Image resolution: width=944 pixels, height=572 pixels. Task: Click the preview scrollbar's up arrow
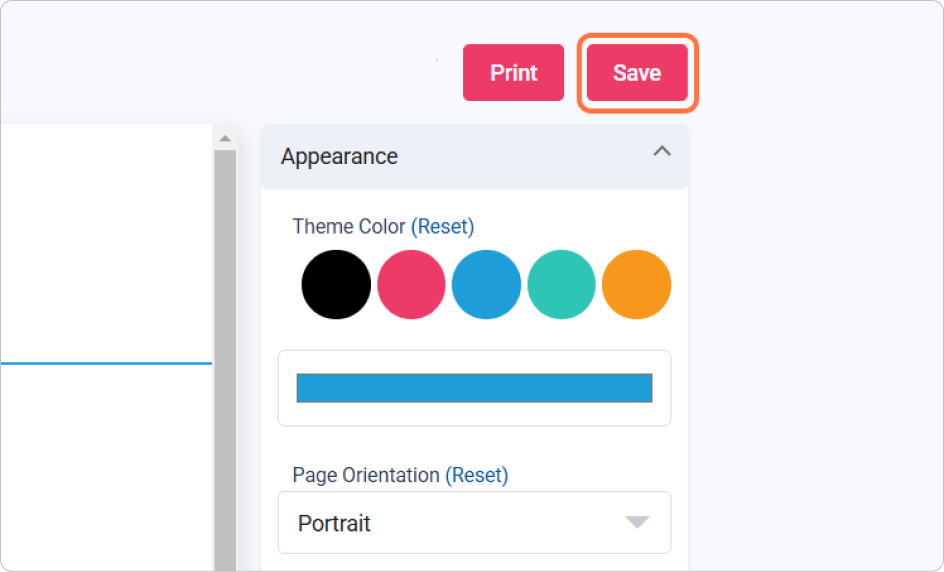[x=225, y=138]
